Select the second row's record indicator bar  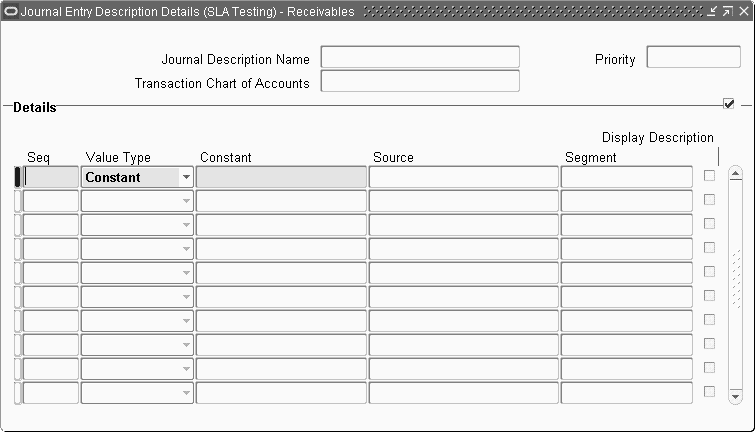17,201
